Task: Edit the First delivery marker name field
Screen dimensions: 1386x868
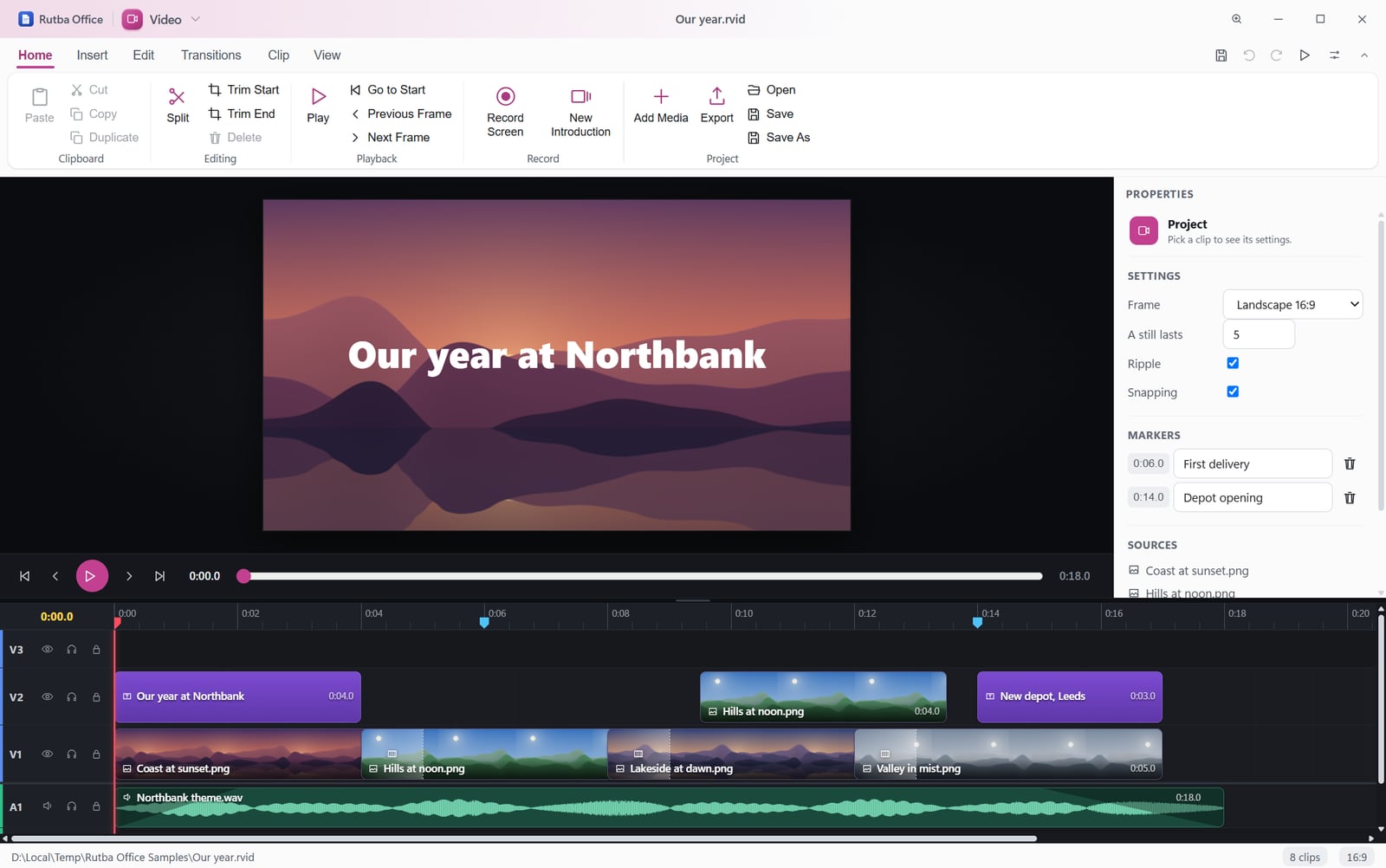Action: (x=1253, y=463)
